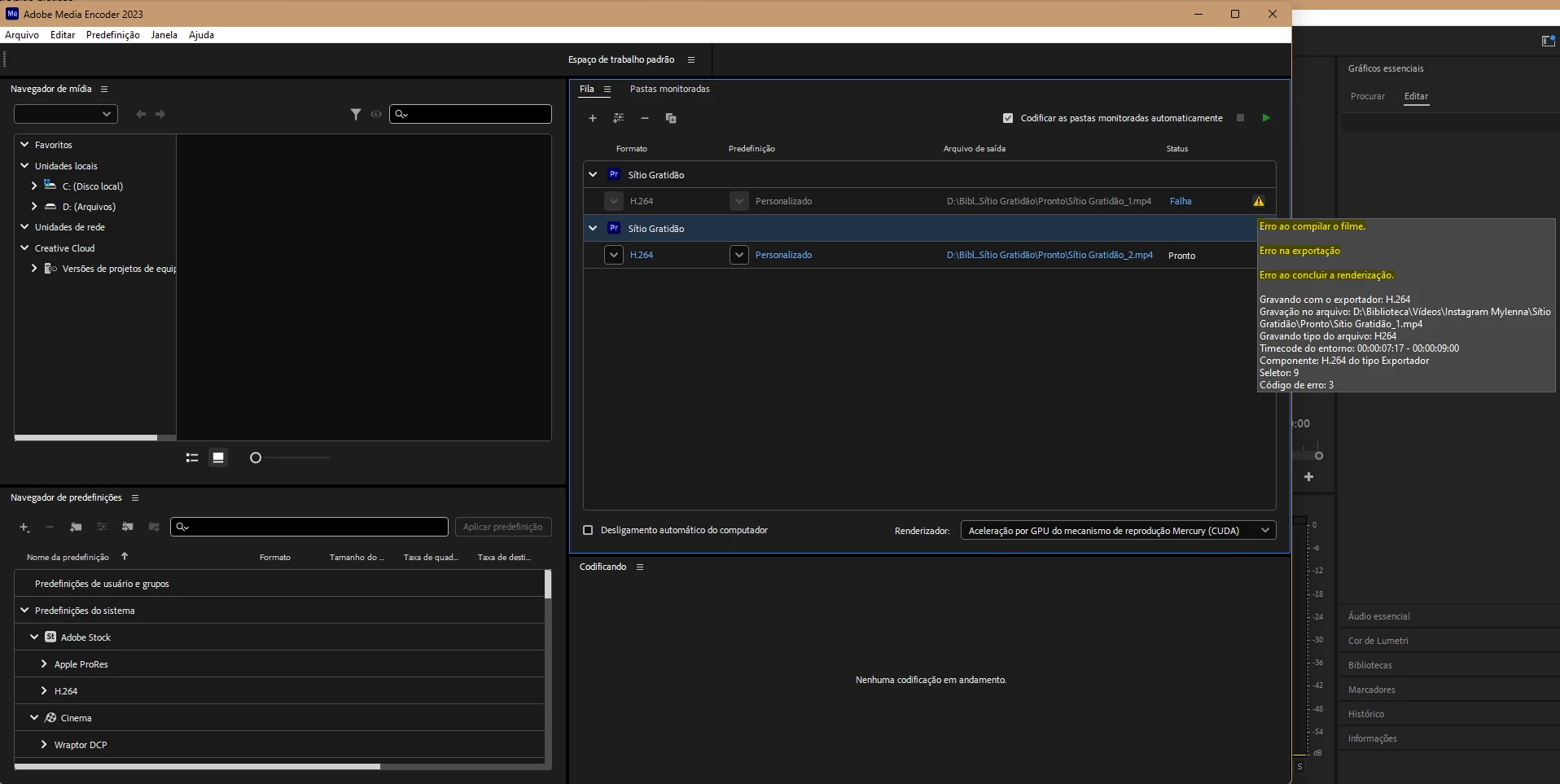Open the Navegador de predefinições panel menu icon
This screenshot has width=1560, height=784.
(x=135, y=497)
